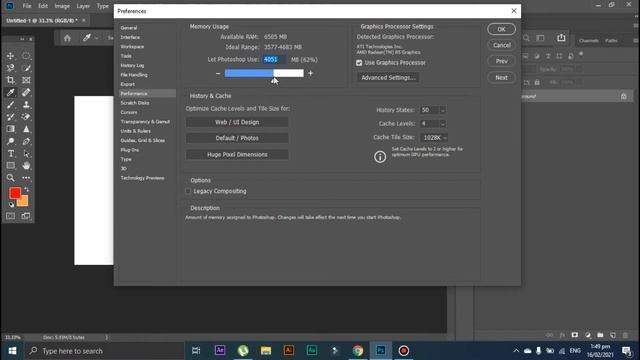640x360 pixels.
Task: Toggle the Use Graphics Processor checkbox
Action: pyautogui.click(x=359, y=63)
